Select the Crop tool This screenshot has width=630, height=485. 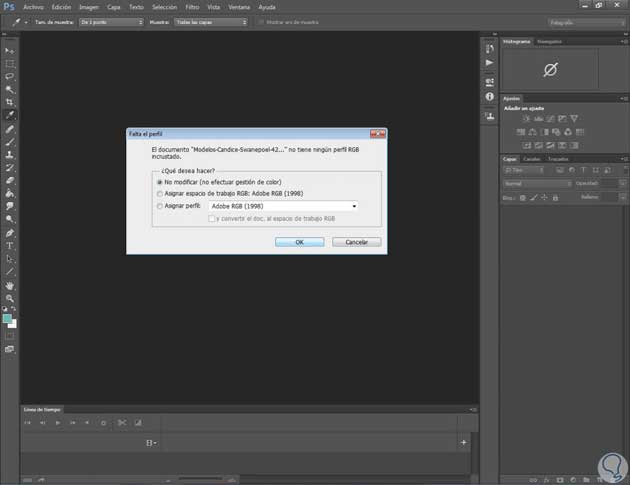click(x=10, y=102)
